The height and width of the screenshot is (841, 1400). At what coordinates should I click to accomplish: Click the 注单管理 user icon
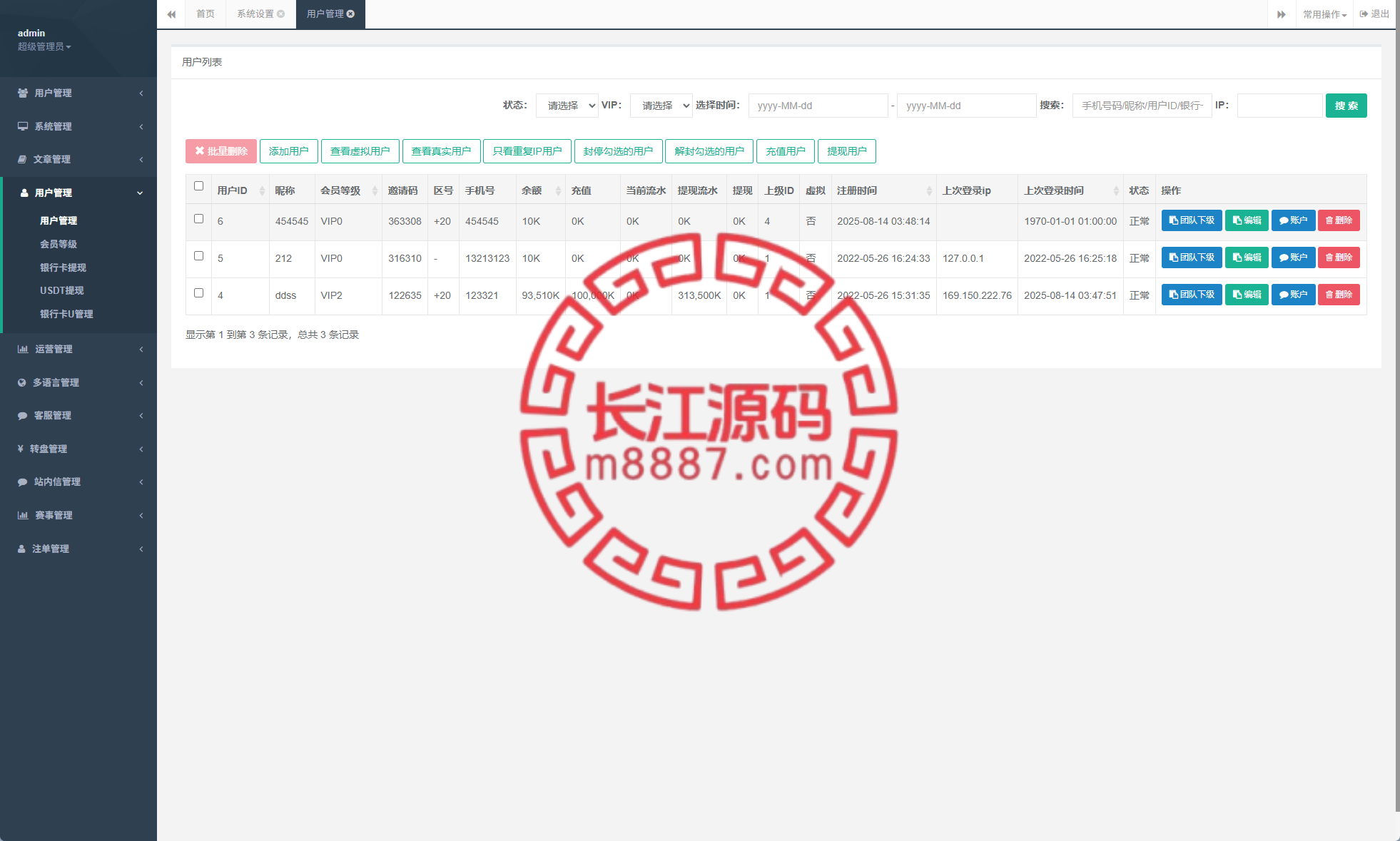coord(21,549)
